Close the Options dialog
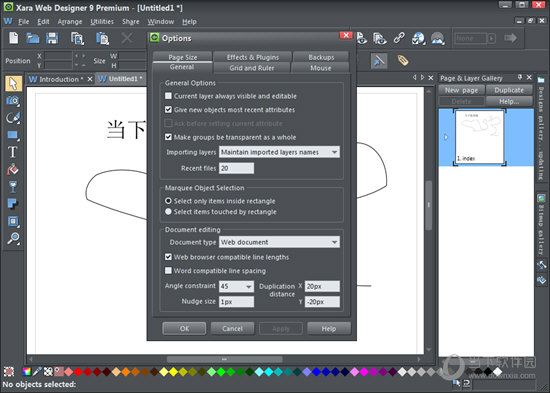The image size is (550, 393). click(346, 35)
